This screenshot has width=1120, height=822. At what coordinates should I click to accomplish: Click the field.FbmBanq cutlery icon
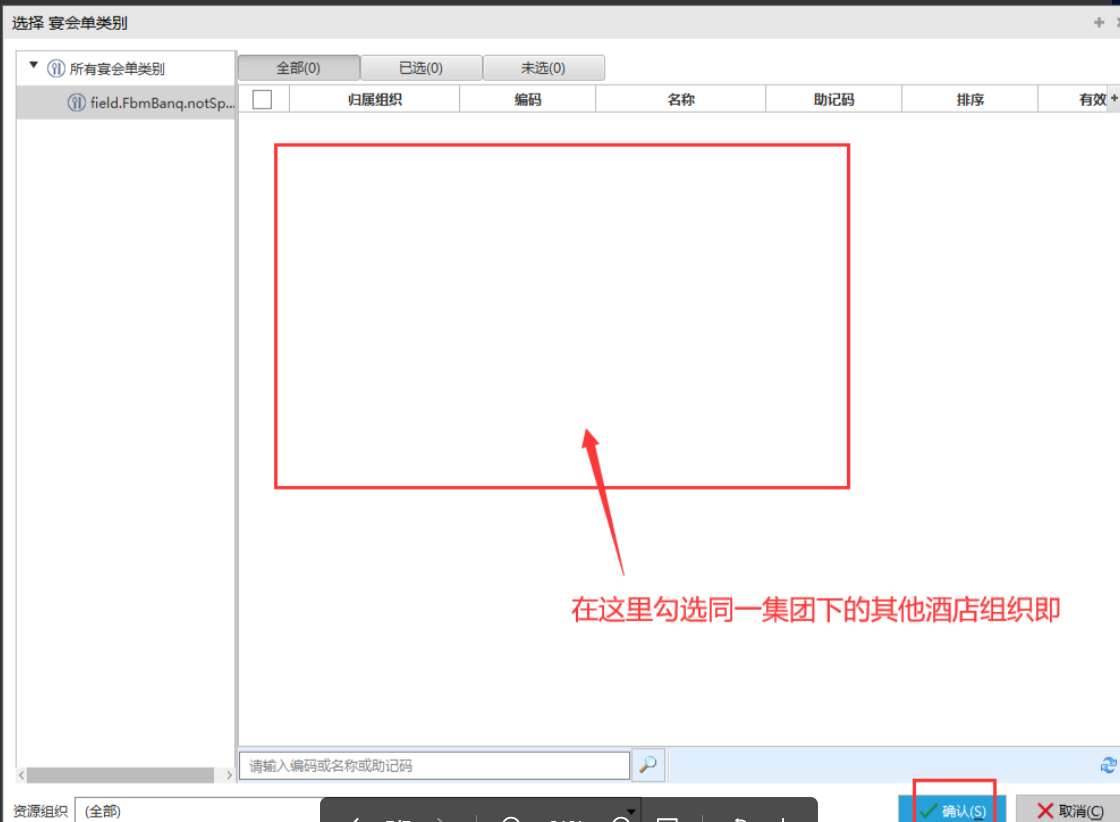click(76, 103)
